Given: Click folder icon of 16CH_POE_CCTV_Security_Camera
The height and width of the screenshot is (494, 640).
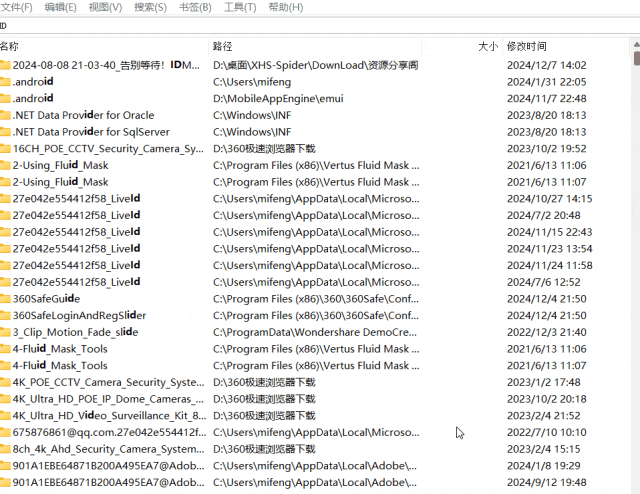Looking at the screenshot, I should point(5,149).
